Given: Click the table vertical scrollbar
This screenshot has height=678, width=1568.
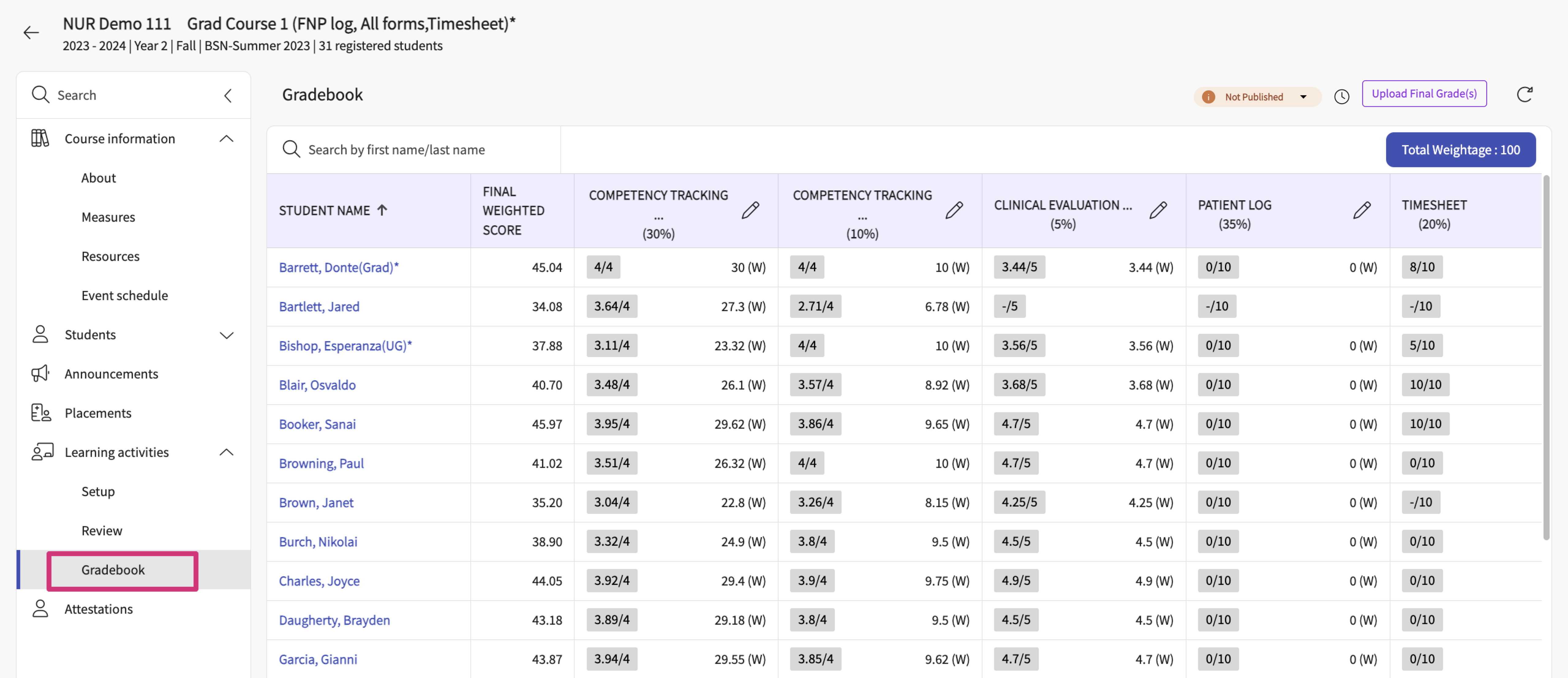Looking at the screenshot, I should pos(1546,357).
